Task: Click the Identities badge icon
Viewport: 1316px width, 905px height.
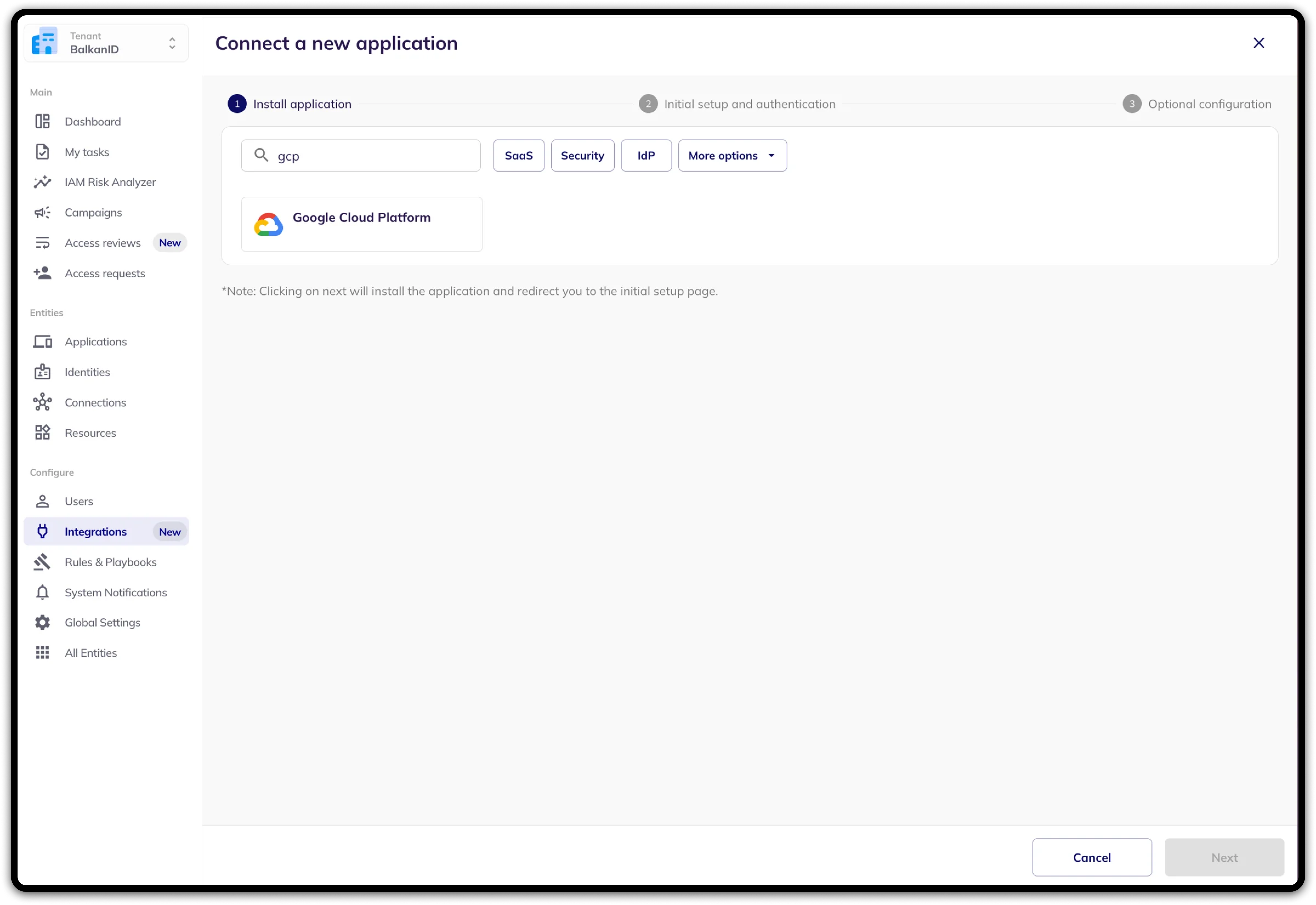Action: (x=42, y=372)
